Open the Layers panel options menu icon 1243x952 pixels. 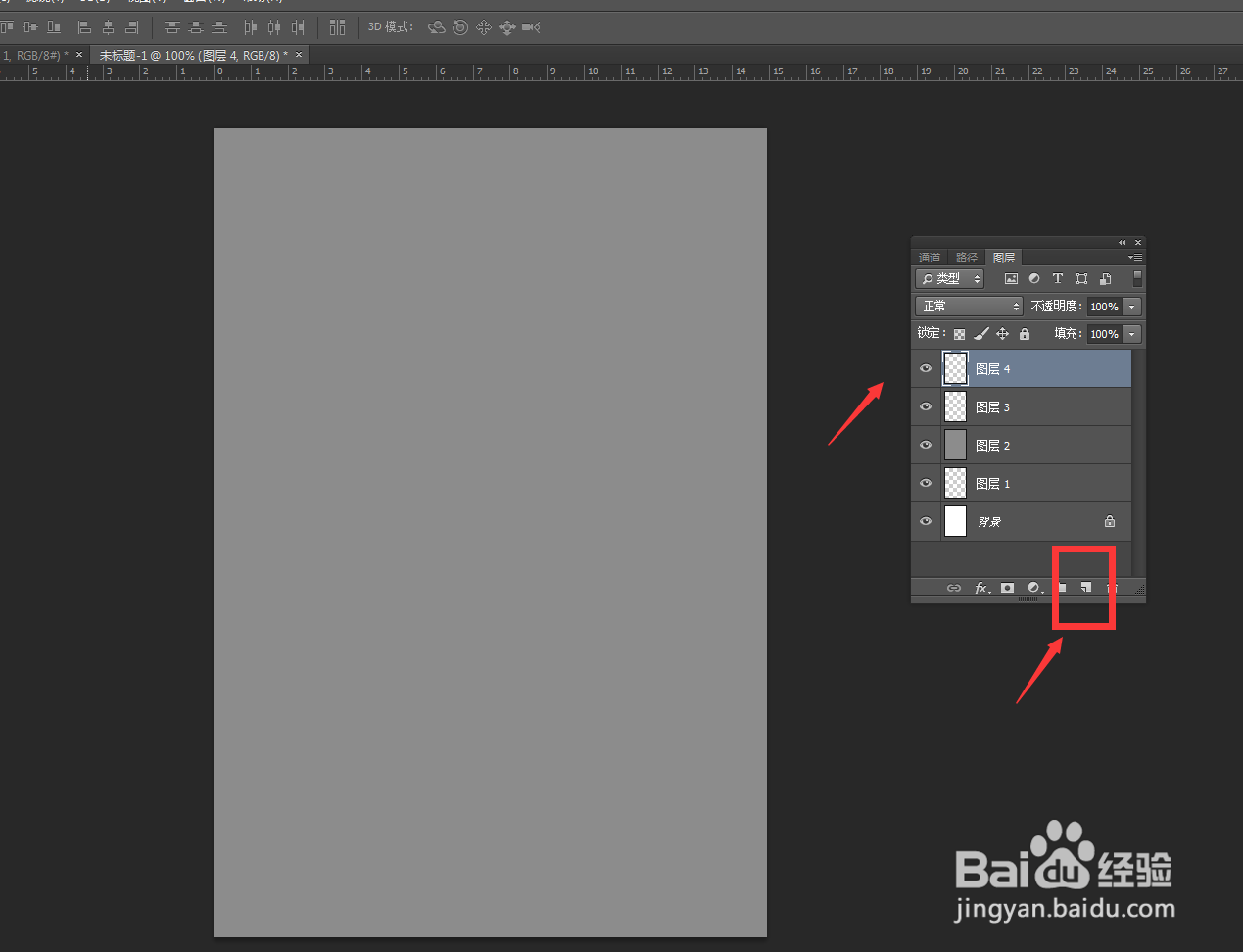(1134, 258)
